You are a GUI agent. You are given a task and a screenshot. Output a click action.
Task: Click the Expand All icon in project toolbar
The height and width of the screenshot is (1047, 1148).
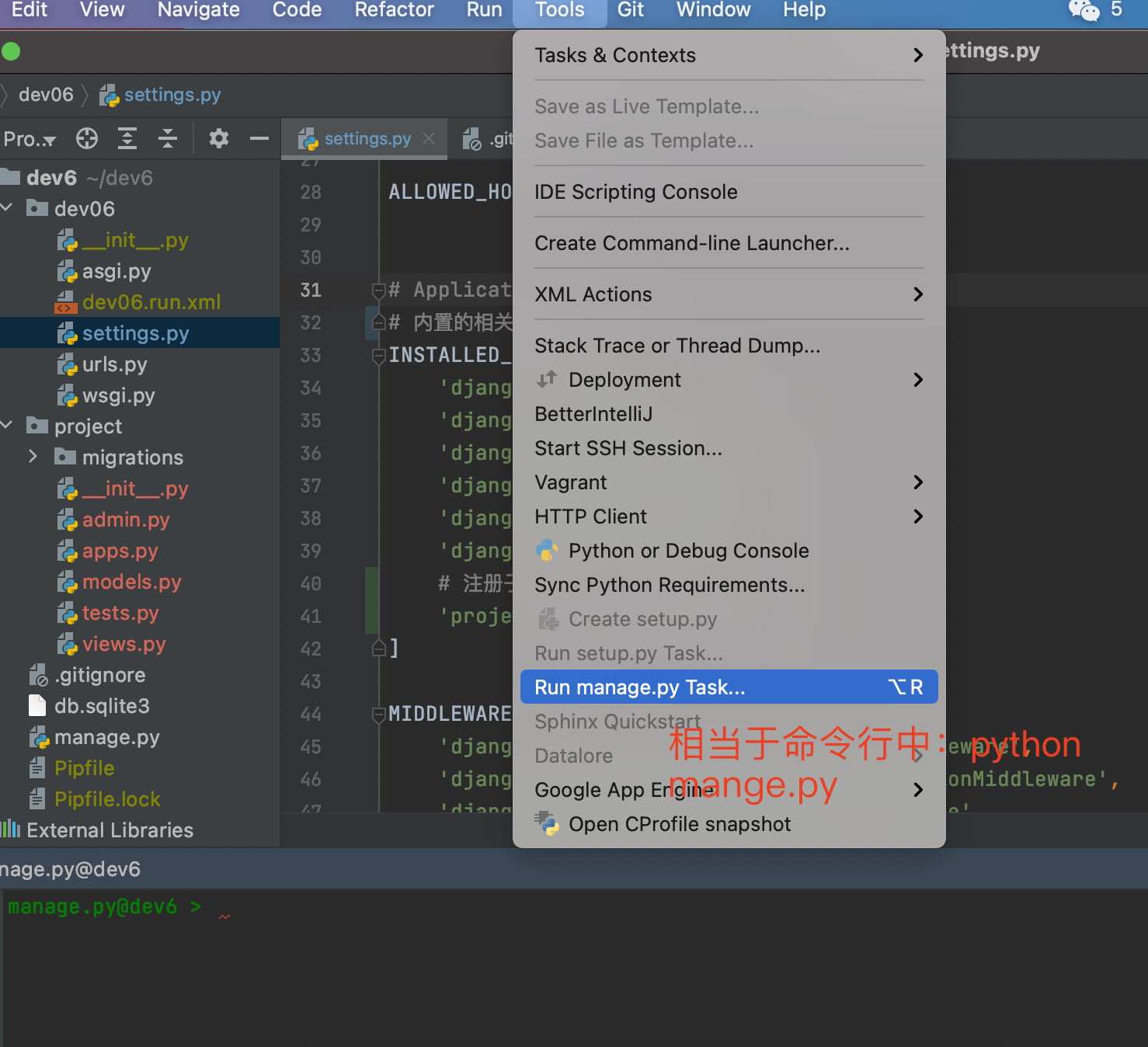tap(127, 139)
